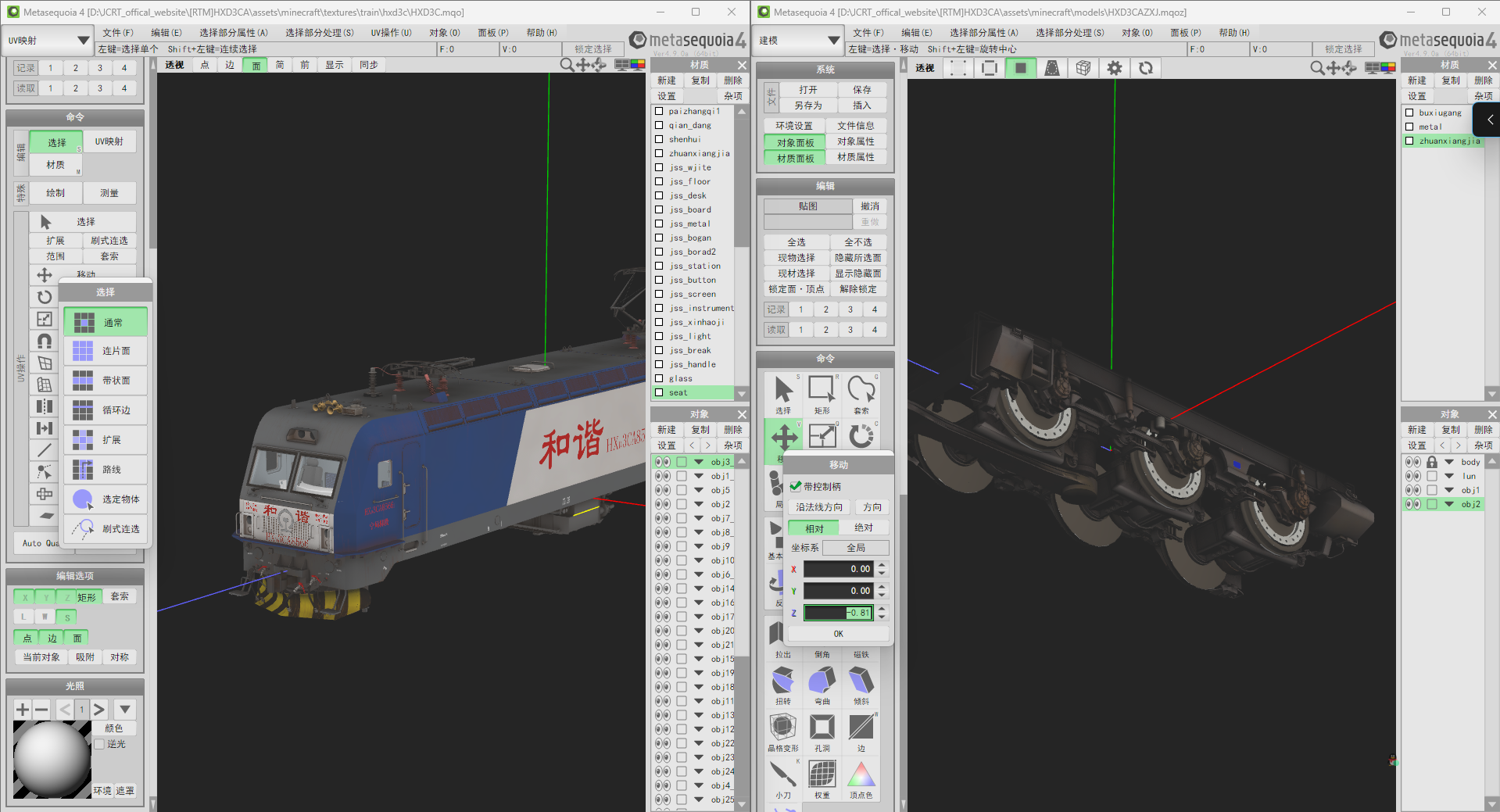Collapse the obj1 arrow in left object list

pos(699,476)
